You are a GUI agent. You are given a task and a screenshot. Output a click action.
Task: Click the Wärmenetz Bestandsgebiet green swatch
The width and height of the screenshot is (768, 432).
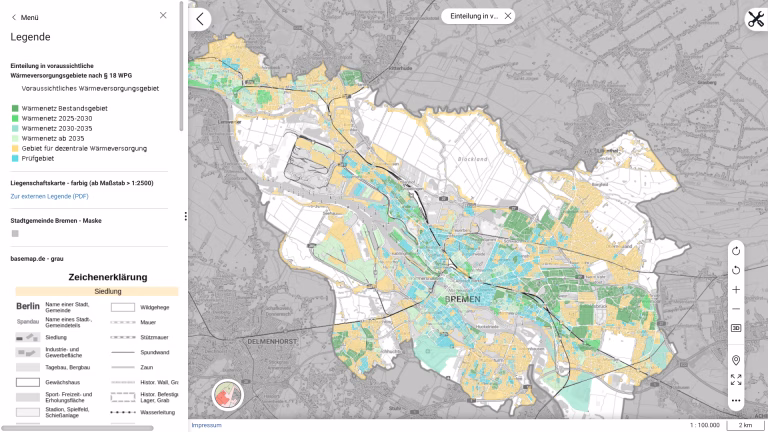point(15,108)
